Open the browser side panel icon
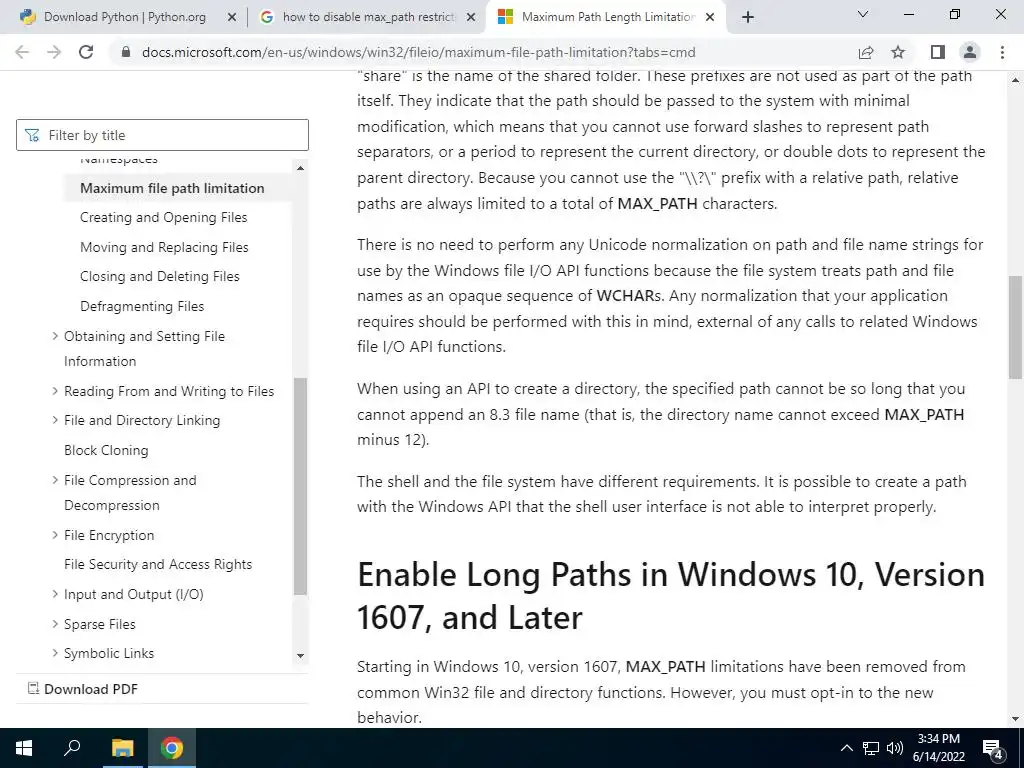Screen dimensions: 1024x768 pos(938,52)
